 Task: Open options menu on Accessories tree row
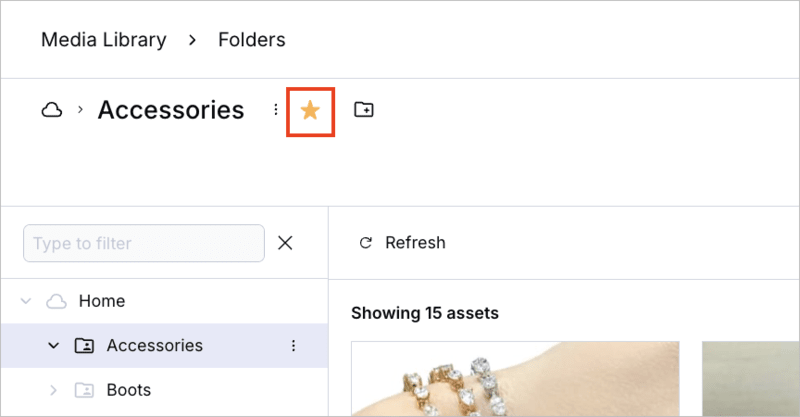click(293, 346)
